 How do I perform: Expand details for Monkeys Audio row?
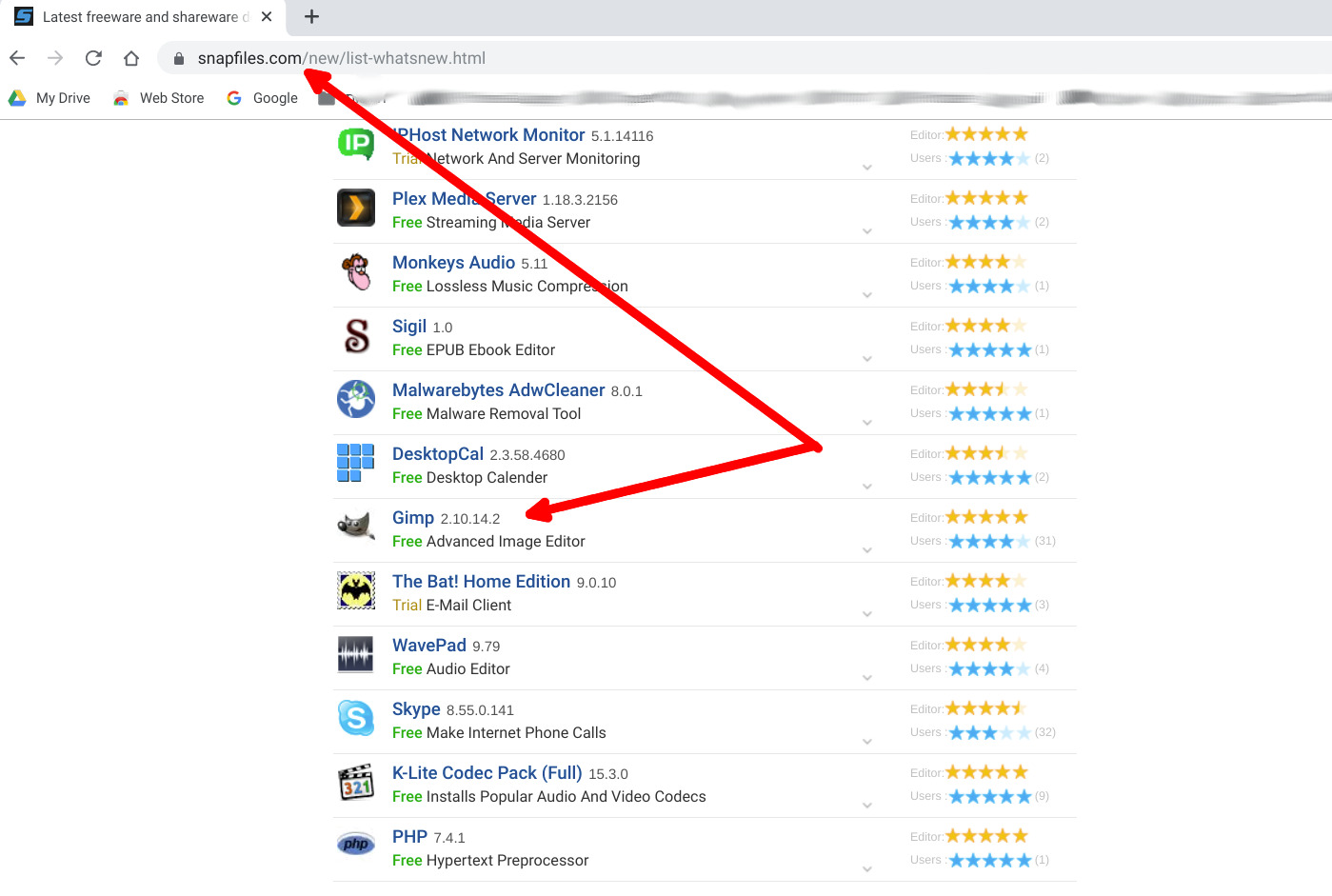pos(867,295)
